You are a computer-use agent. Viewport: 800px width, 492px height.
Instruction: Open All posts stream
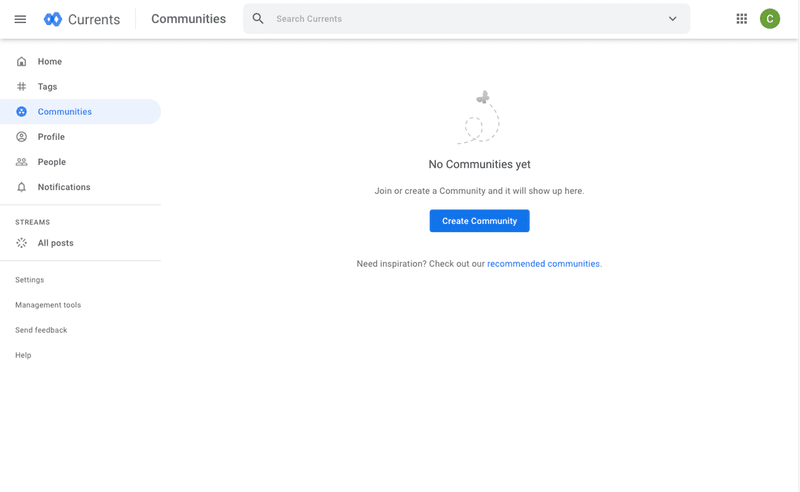(55, 243)
